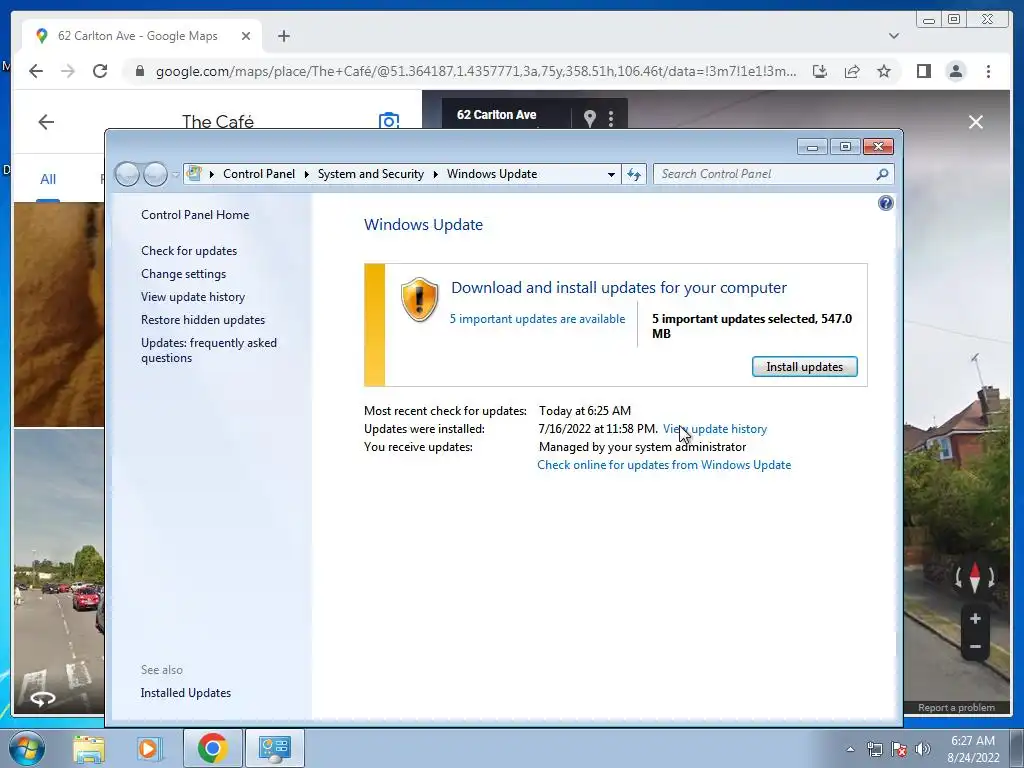Open the recent pages dropdown arrow
This screenshot has width=1024, height=768.
pos(175,174)
